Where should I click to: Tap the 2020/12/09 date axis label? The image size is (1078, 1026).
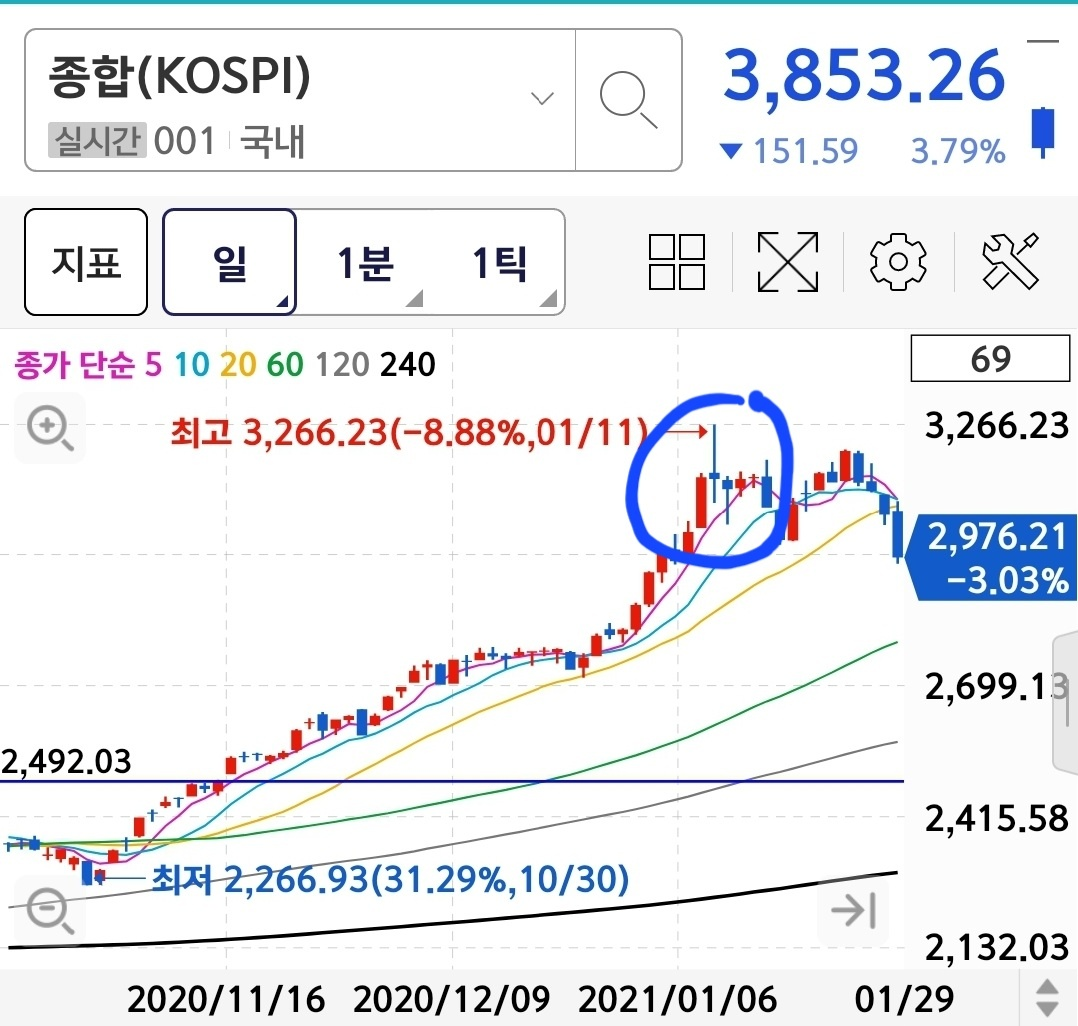pos(452,999)
